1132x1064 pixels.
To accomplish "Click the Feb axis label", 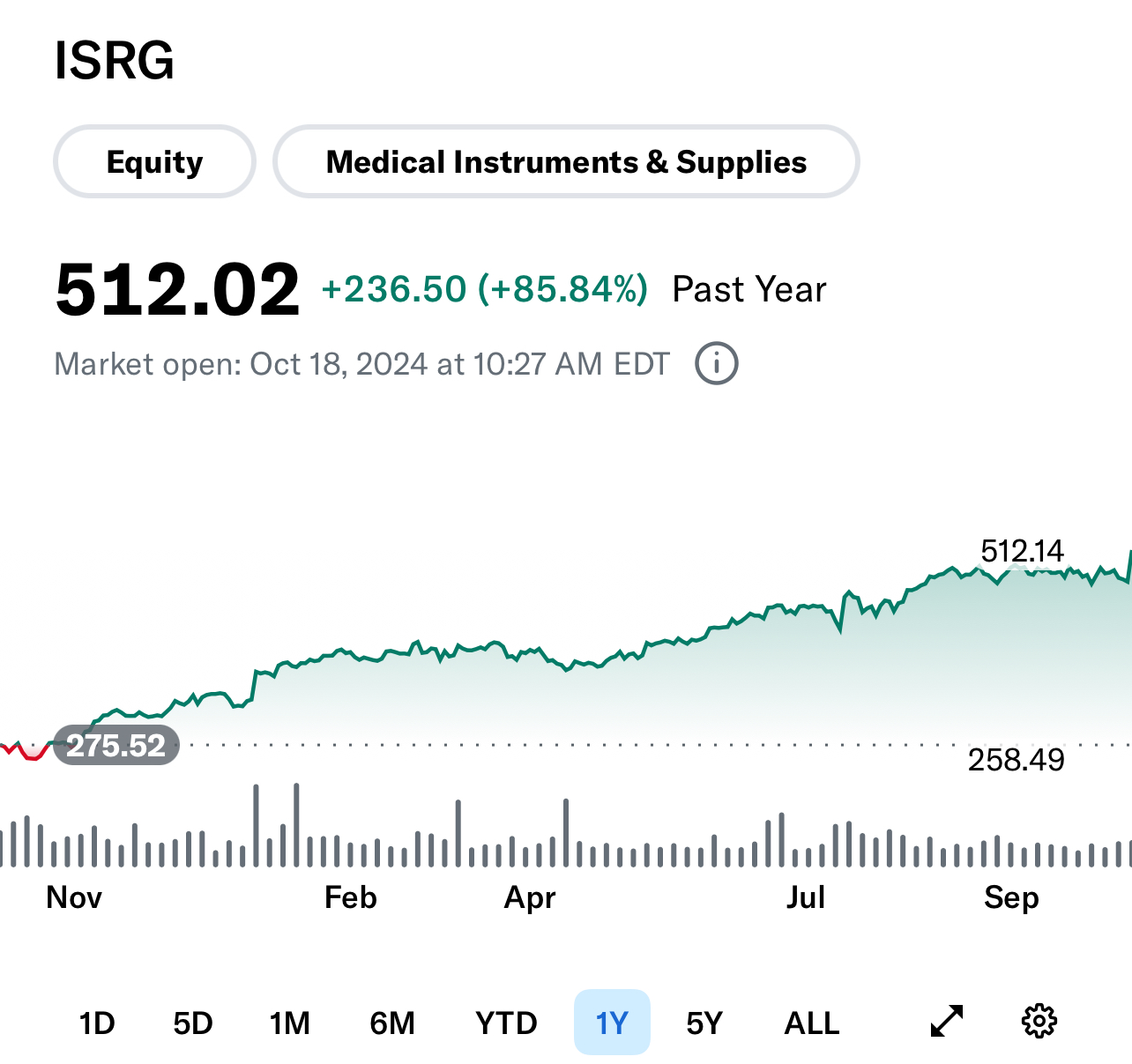I will tap(351, 897).
